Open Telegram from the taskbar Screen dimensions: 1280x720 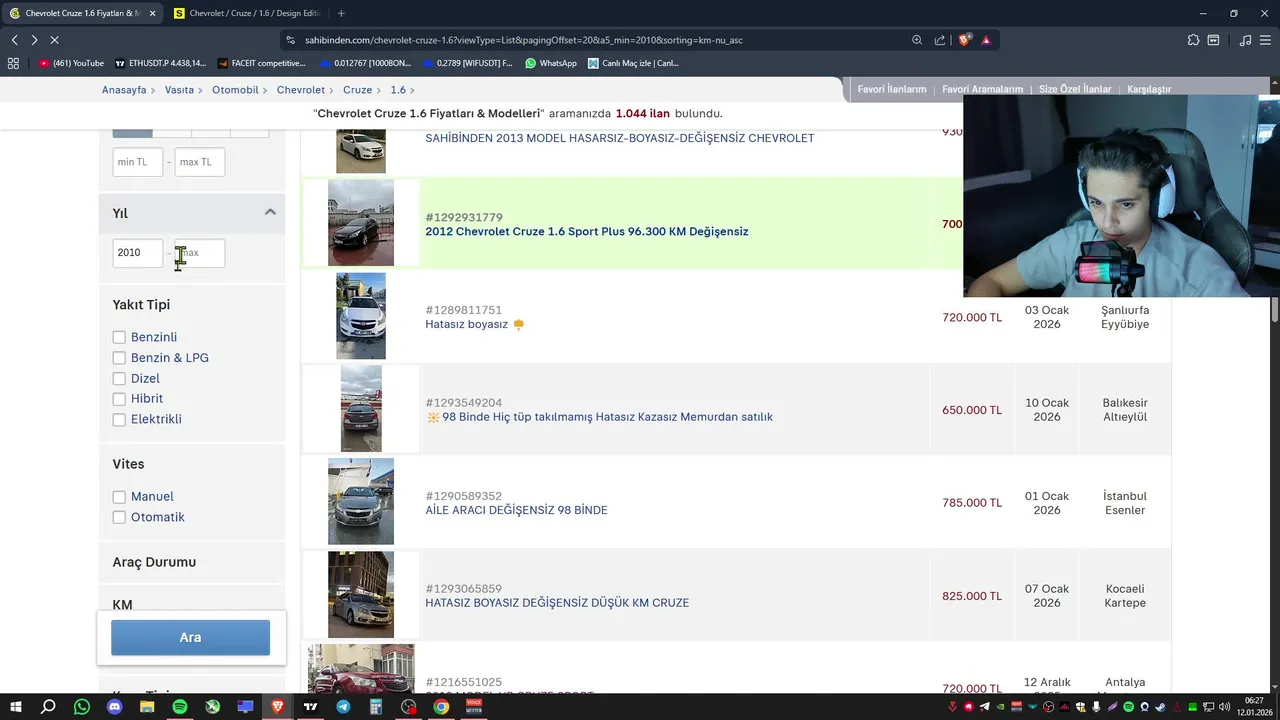343,707
